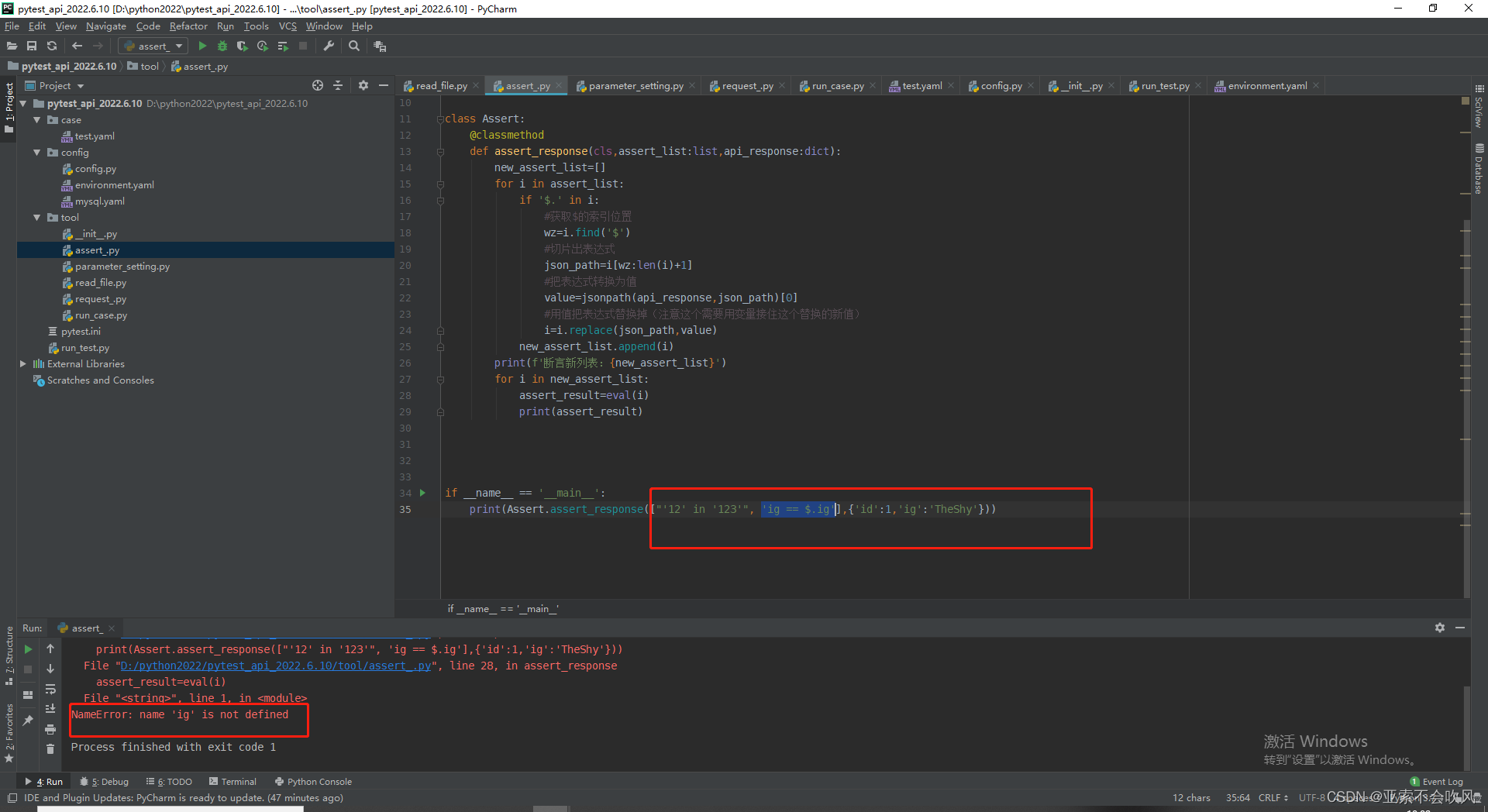Image resolution: width=1488 pixels, height=812 pixels.
Task: Run with coverage shield icon
Action: (x=243, y=46)
